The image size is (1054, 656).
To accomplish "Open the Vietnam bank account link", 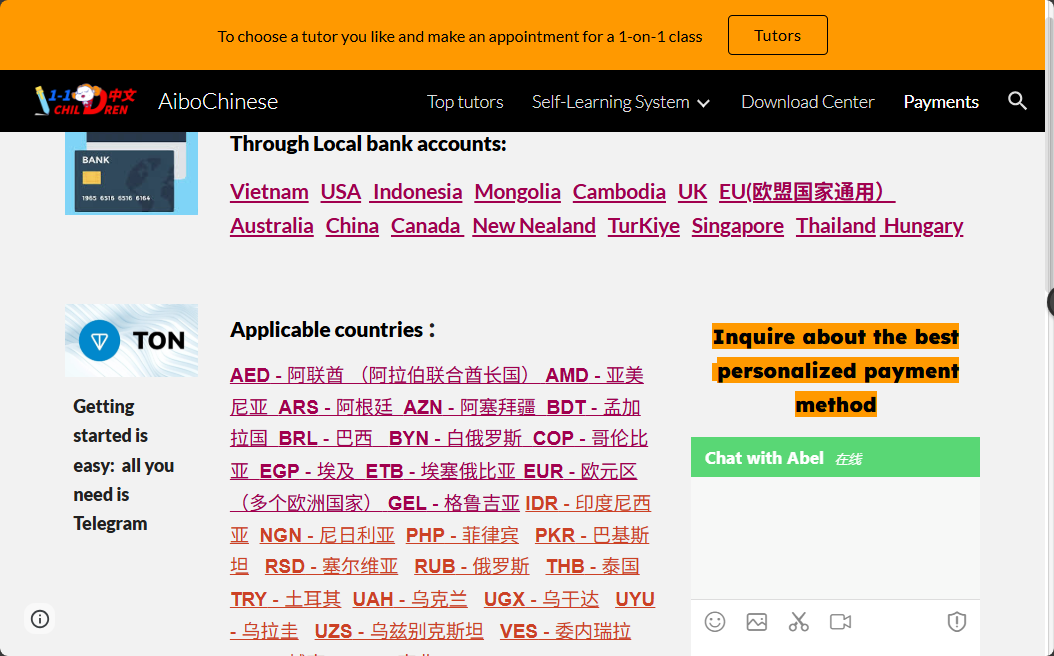I will (269, 192).
